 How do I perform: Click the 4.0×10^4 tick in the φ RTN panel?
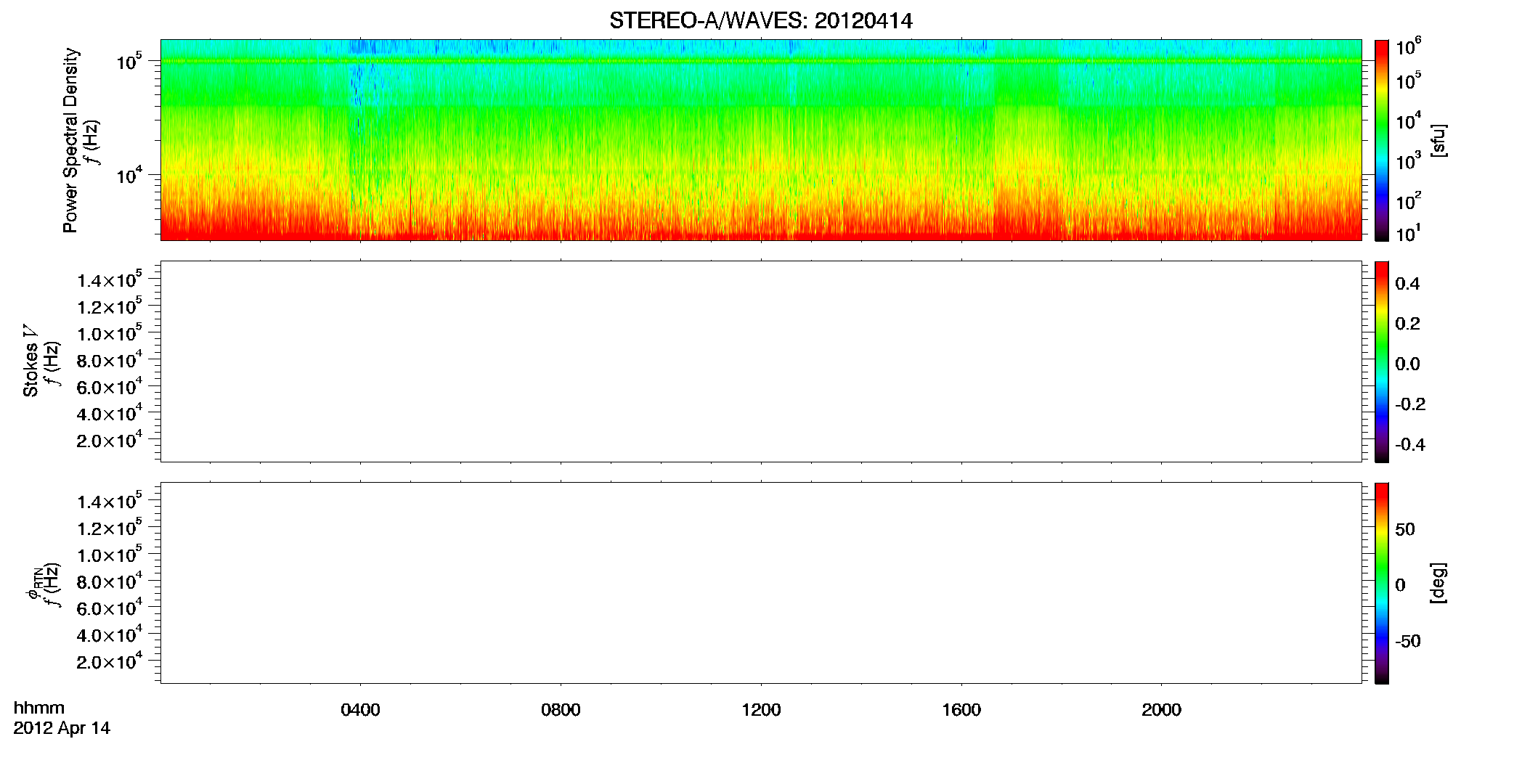pos(110,634)
